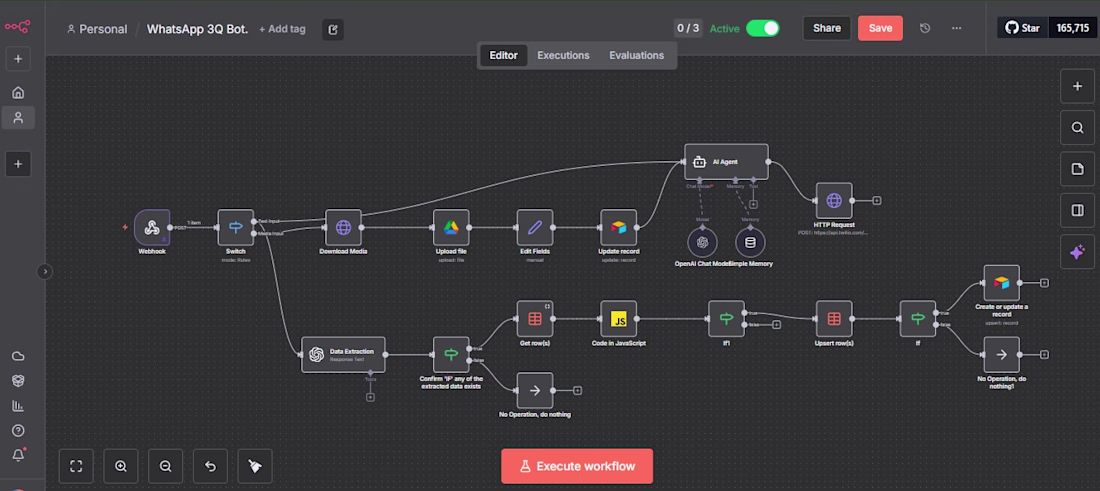Select the Data Extraction node
The image size is (1100, 491).
(x=343, y=354)
